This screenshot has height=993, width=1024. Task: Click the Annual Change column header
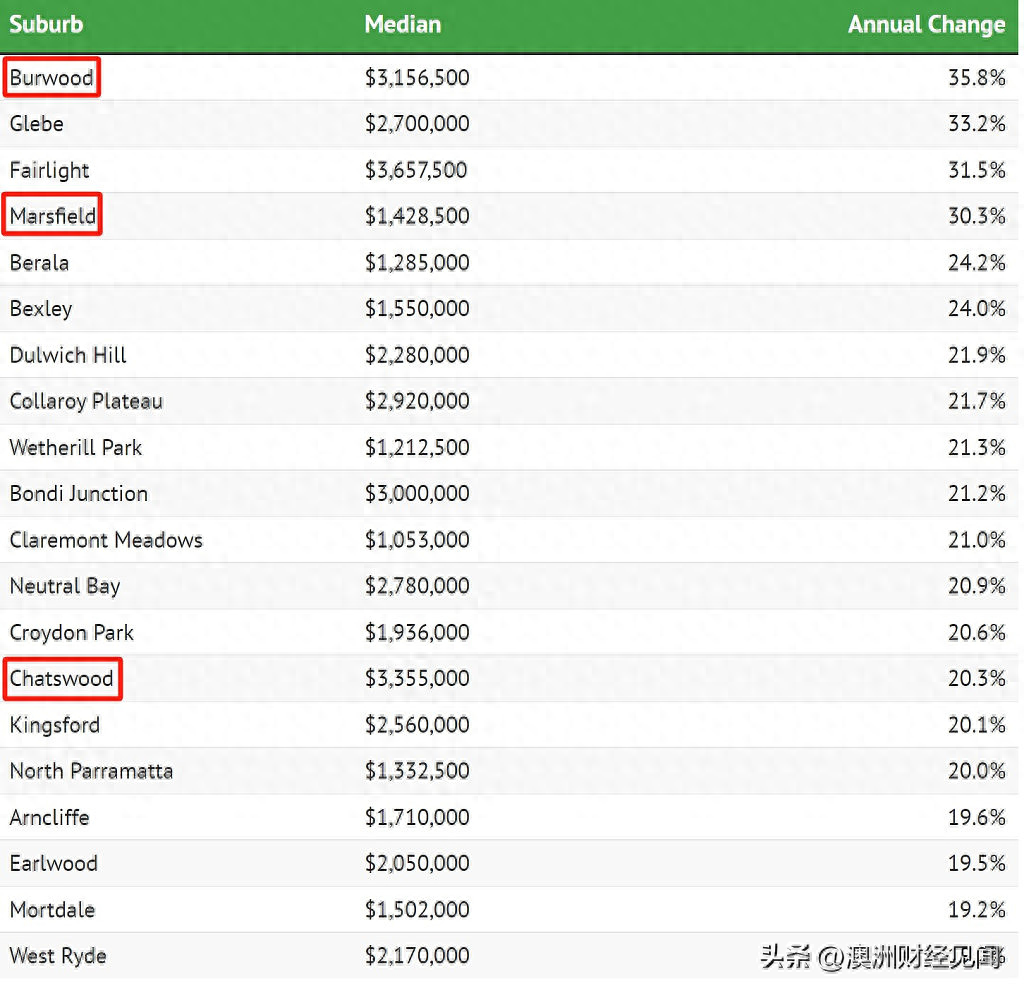tap(926, 25)
